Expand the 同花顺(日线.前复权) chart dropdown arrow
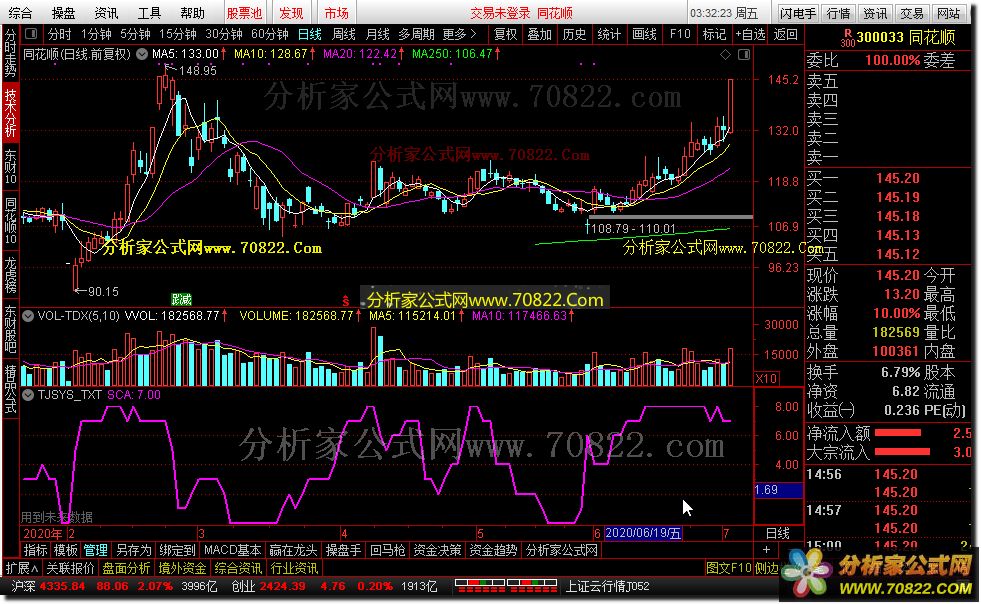981x604 pixels. pos(142,54)
